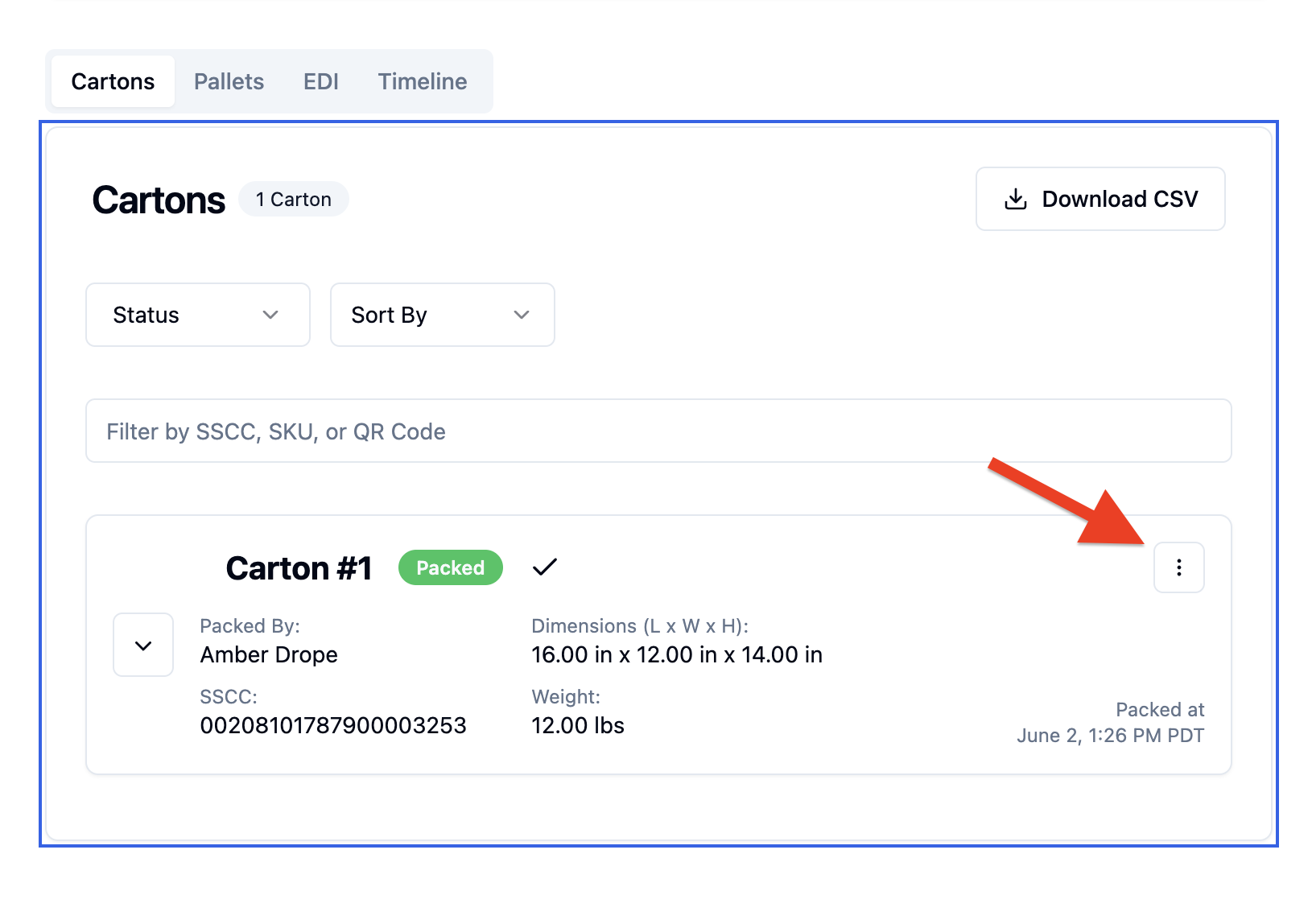Open the Timeline tab
This screenshot has width=1312, height=924.
423,81
